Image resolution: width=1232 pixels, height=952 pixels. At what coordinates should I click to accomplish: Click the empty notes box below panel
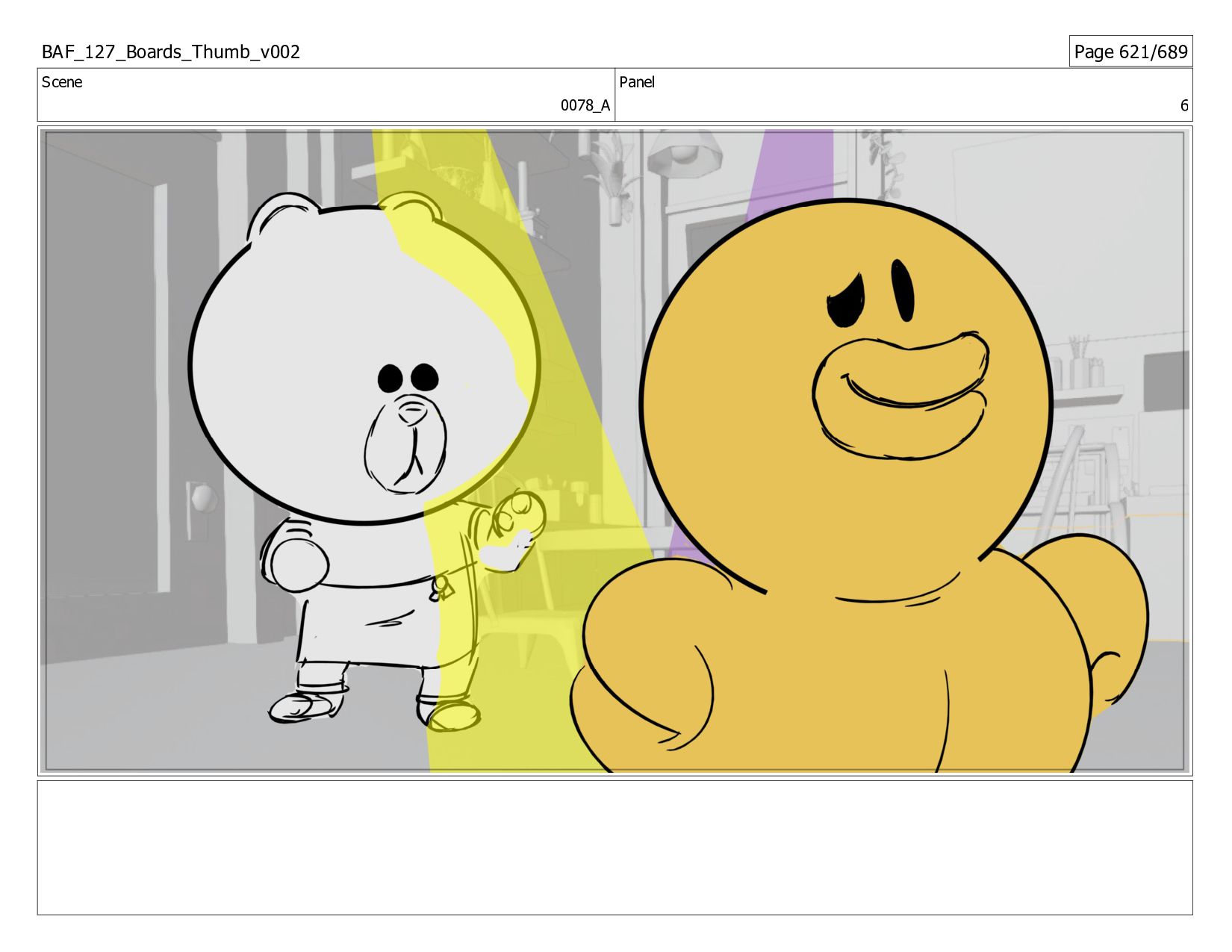[x=615, y=847]
